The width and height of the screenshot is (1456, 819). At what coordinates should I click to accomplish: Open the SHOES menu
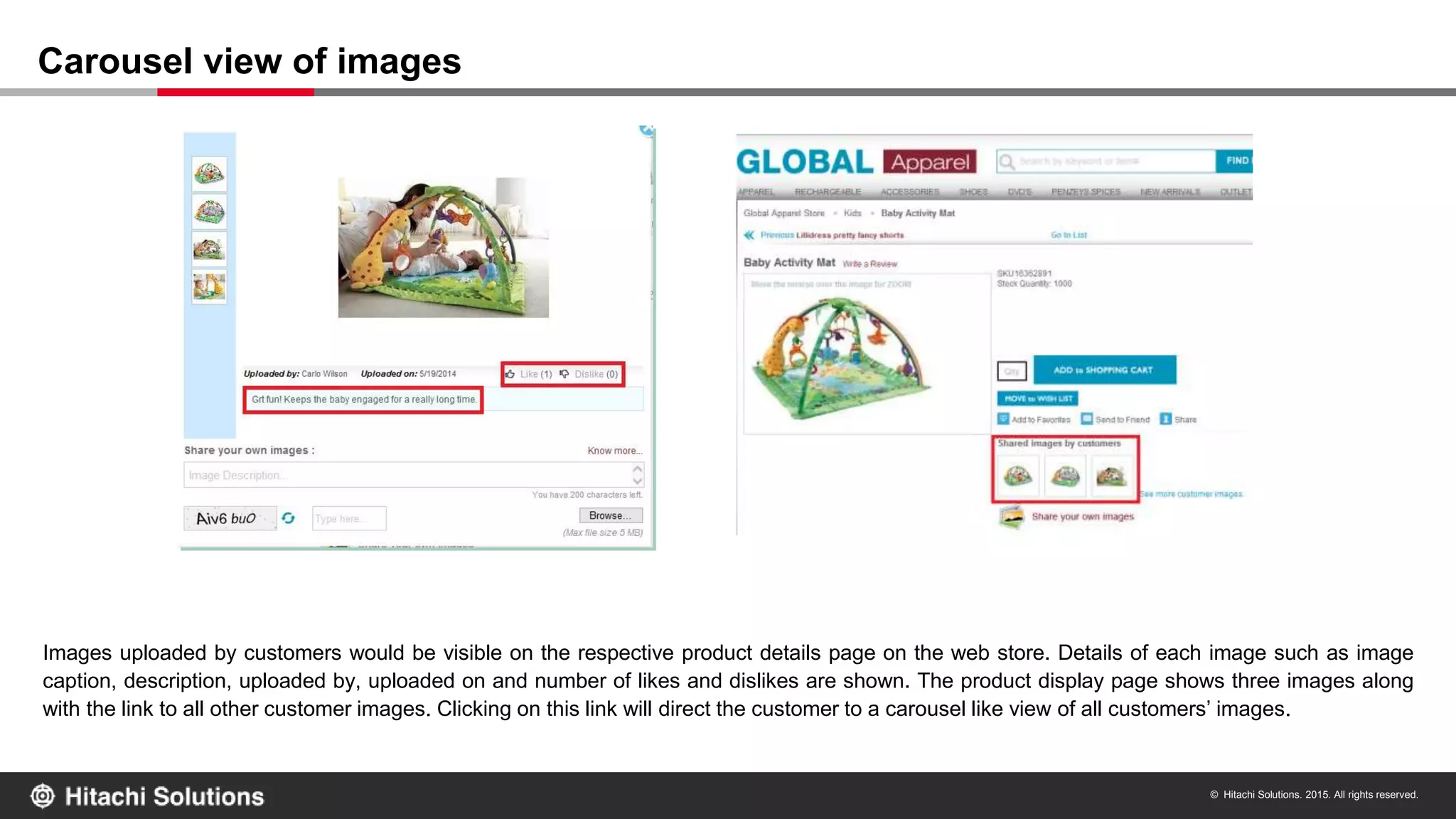[973, 192]
